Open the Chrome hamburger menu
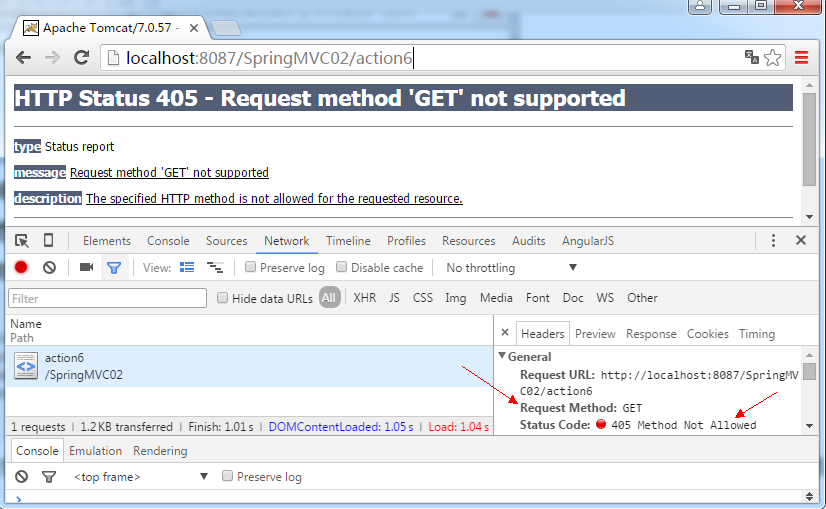 coord(801,57)
